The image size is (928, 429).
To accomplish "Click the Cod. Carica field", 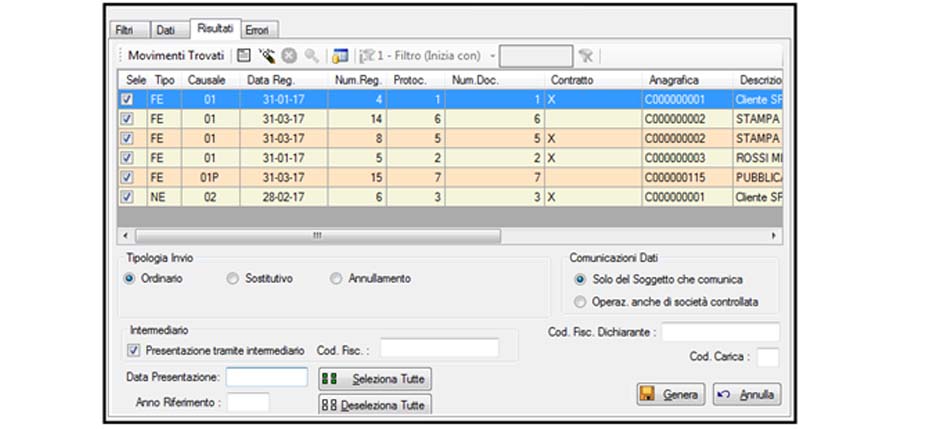I will click(x=768, y=357).
